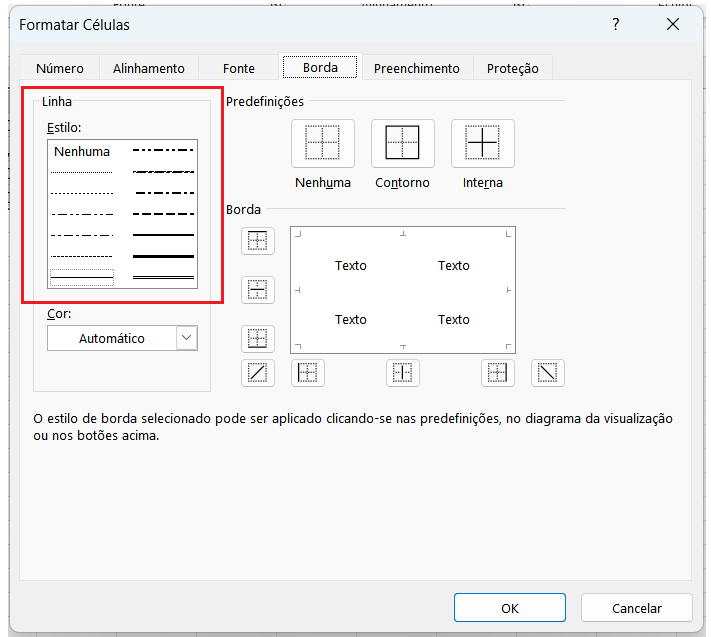Apply the Contorno outline preset
The image size is (711, 637).
point(402,143)
